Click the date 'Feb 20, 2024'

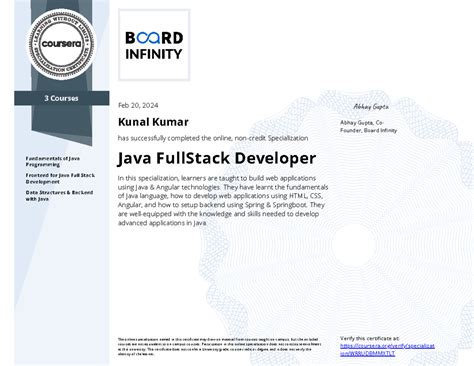pyautogui.click(x=138, y=105)
